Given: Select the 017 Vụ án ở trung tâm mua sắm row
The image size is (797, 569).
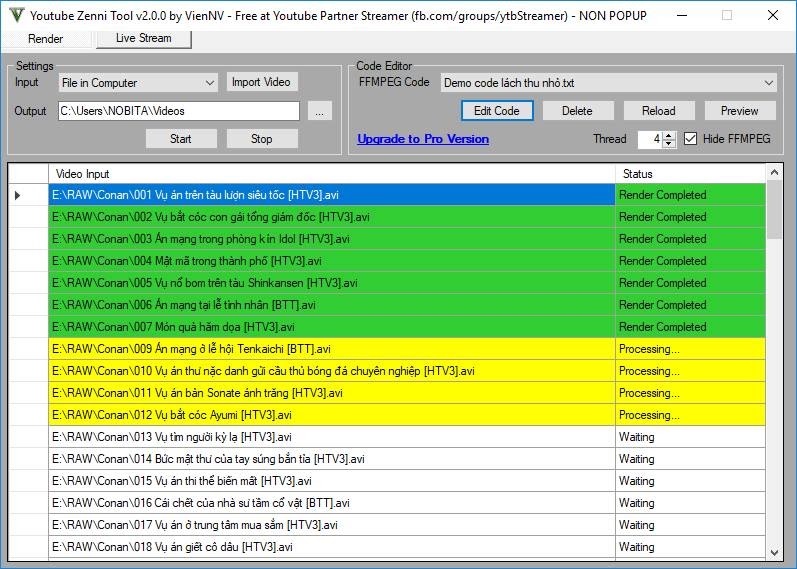Looking at the screenshot, I should (332, 525).
